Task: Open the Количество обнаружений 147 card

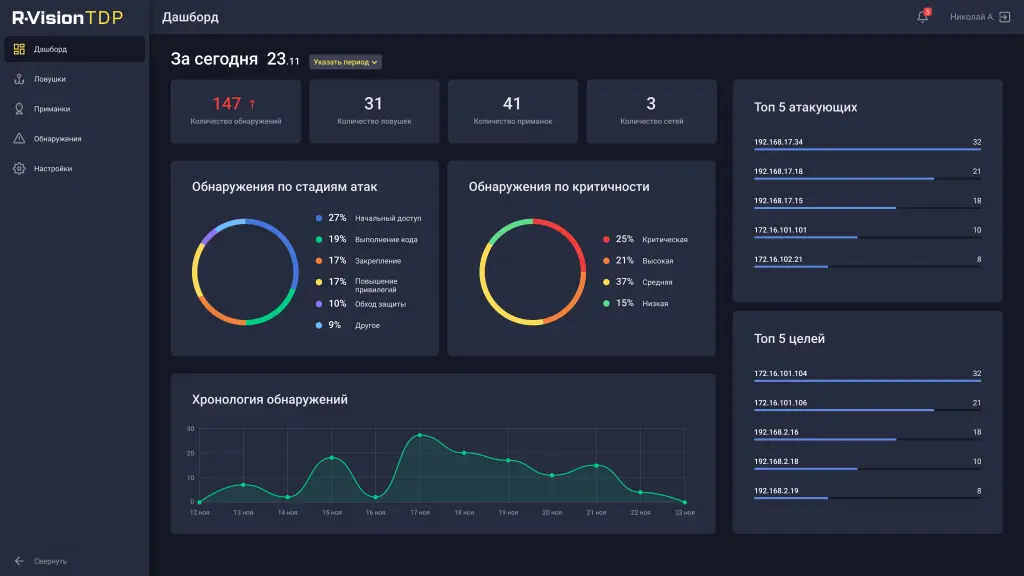Action: (236, 111)
